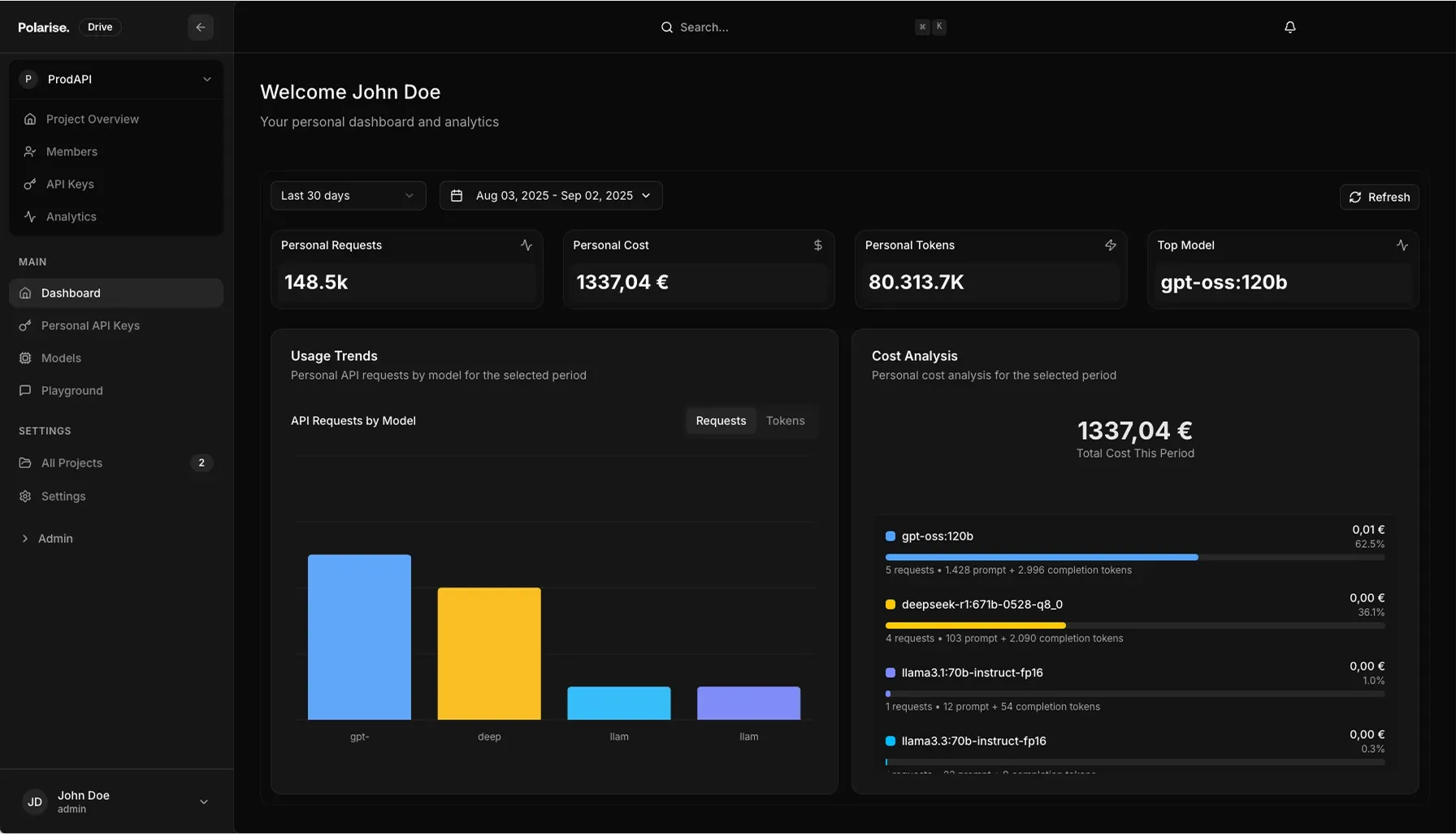1456x834 pixels.
Task: Collapse sidebar with the back arrow icon
Action: [200, 28]
